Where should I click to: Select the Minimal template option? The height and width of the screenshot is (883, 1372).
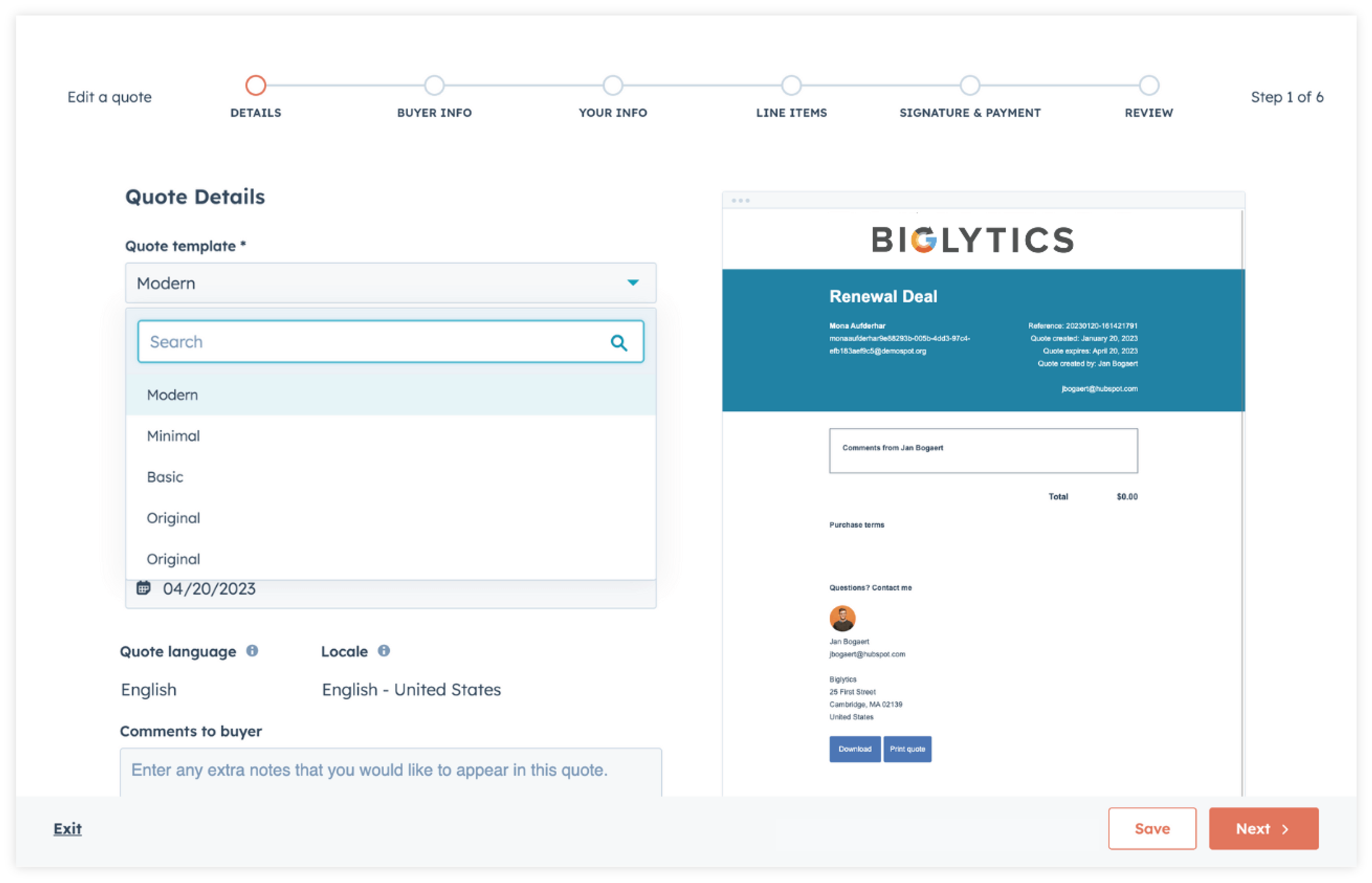[x=173, y=436]
